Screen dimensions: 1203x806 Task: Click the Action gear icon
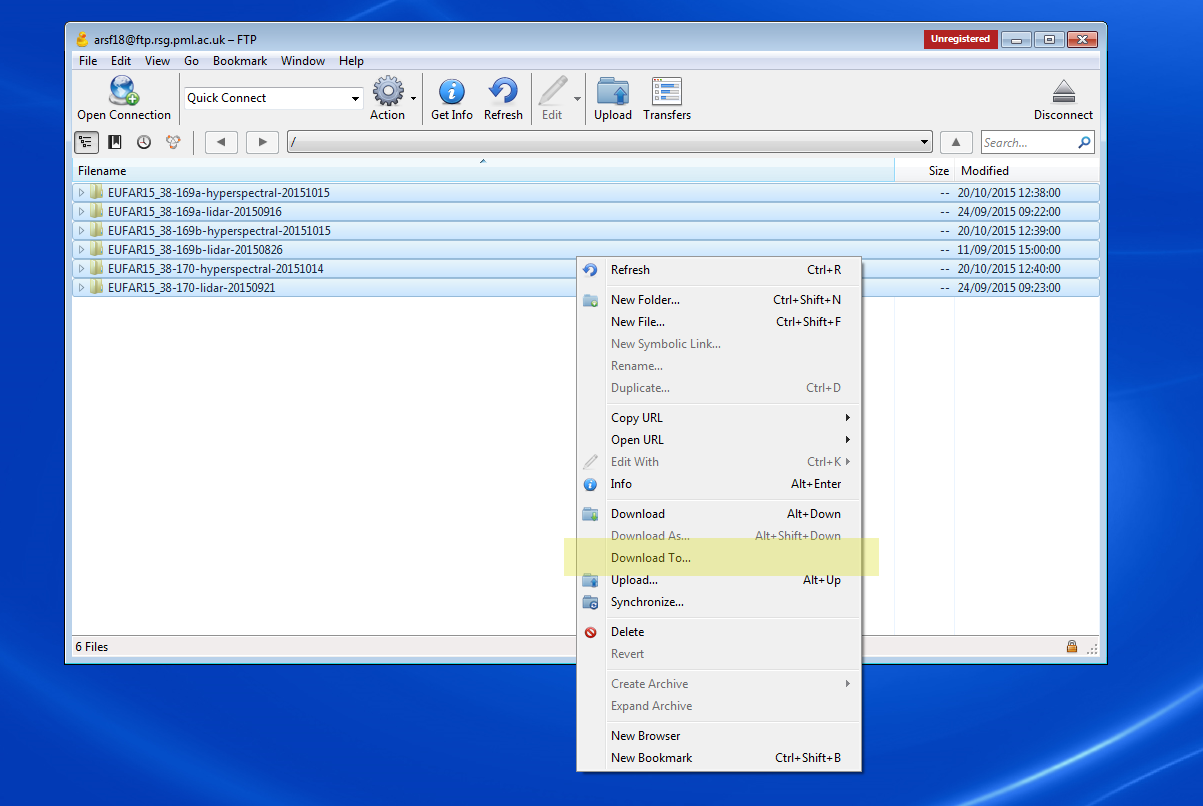[x=388, y=91]
